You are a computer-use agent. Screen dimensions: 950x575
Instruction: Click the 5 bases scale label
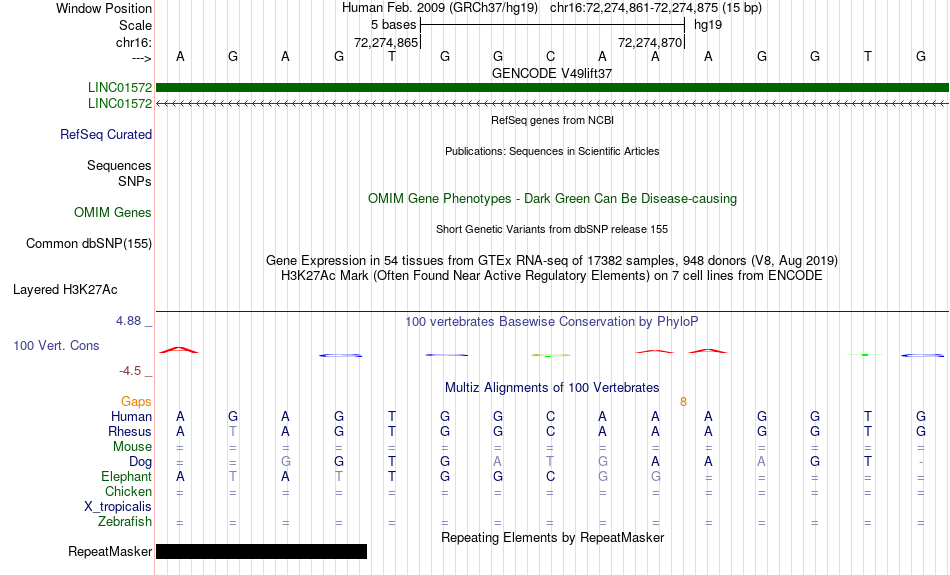click(394, 25)
